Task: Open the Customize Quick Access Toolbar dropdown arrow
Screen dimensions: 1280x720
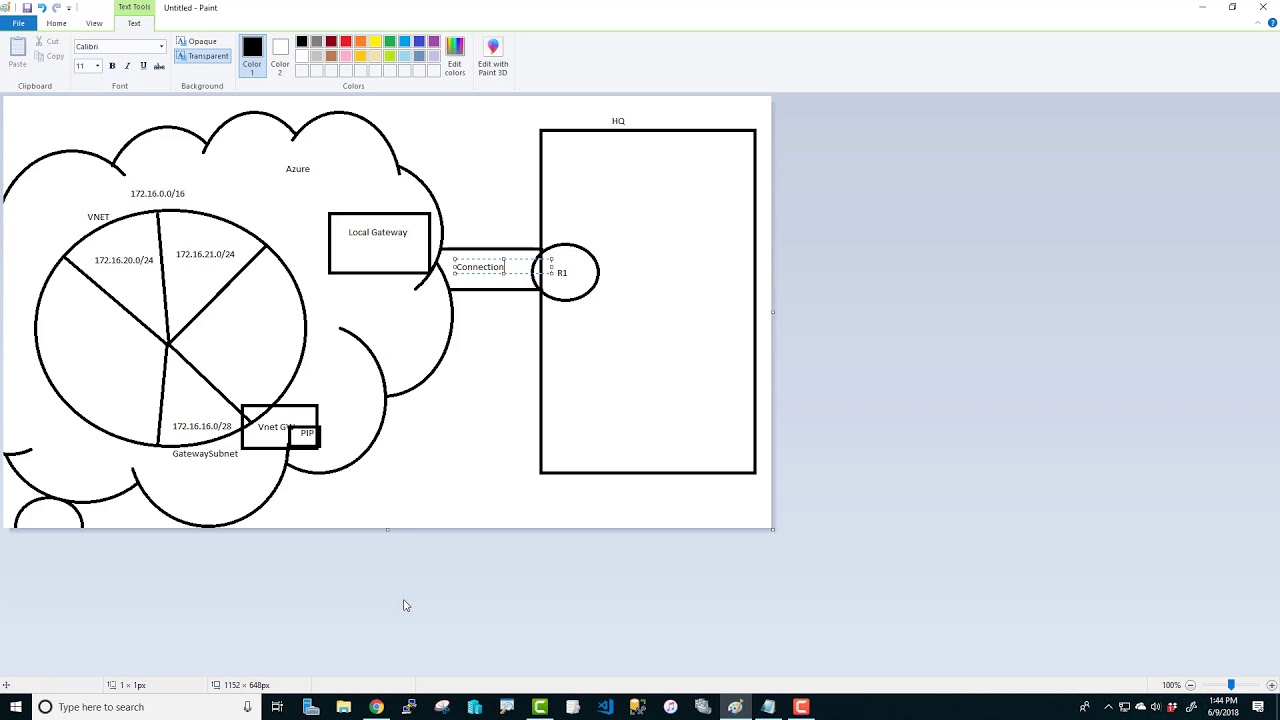Action: (69, 8)
